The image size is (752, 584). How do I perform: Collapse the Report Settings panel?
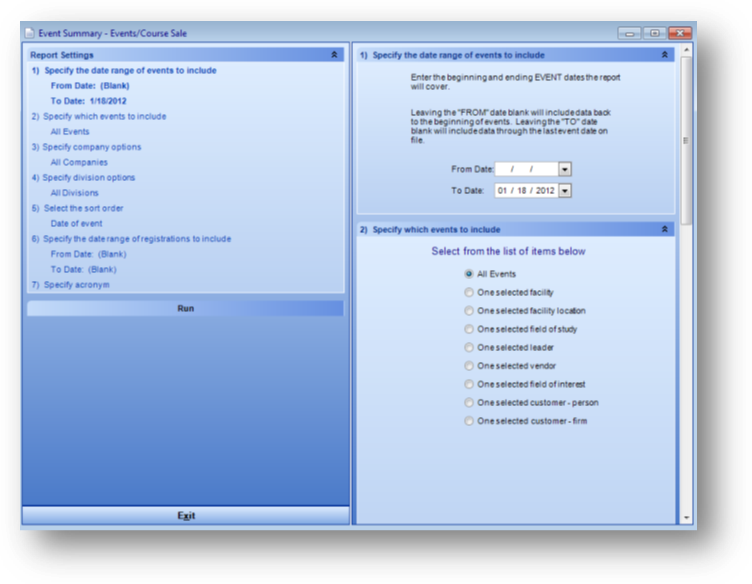coord(334,55)
